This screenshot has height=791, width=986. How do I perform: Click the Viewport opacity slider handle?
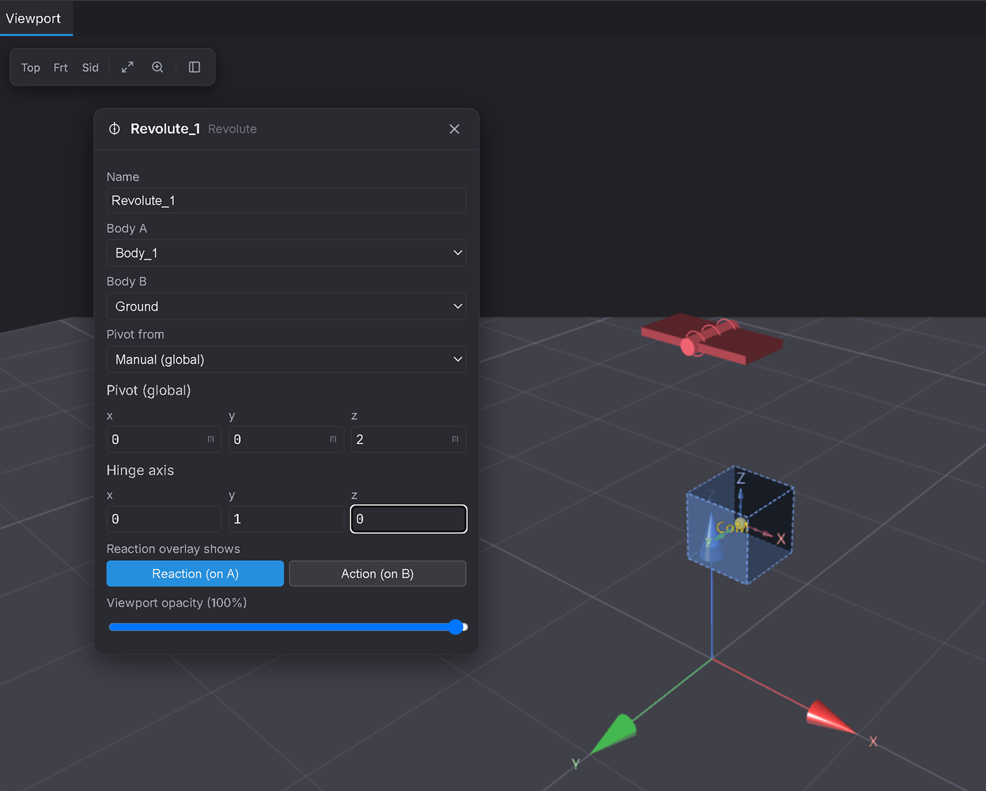(x=457, y=627)
